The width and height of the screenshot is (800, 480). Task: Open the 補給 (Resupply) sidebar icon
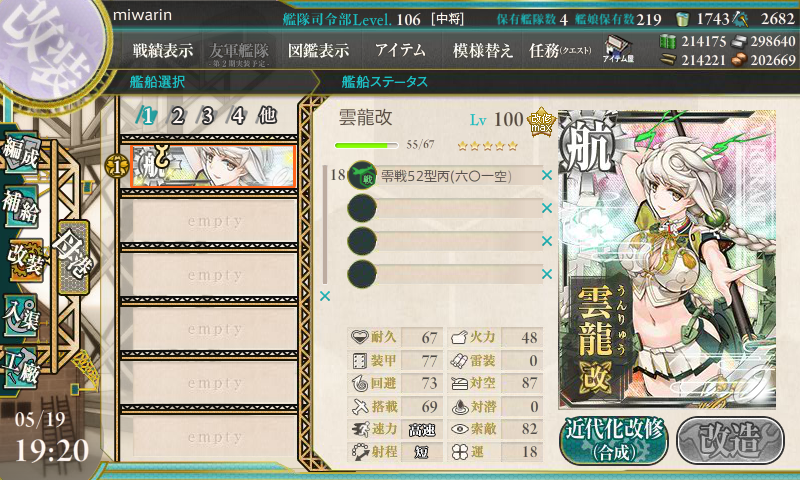tap(21, 206)
